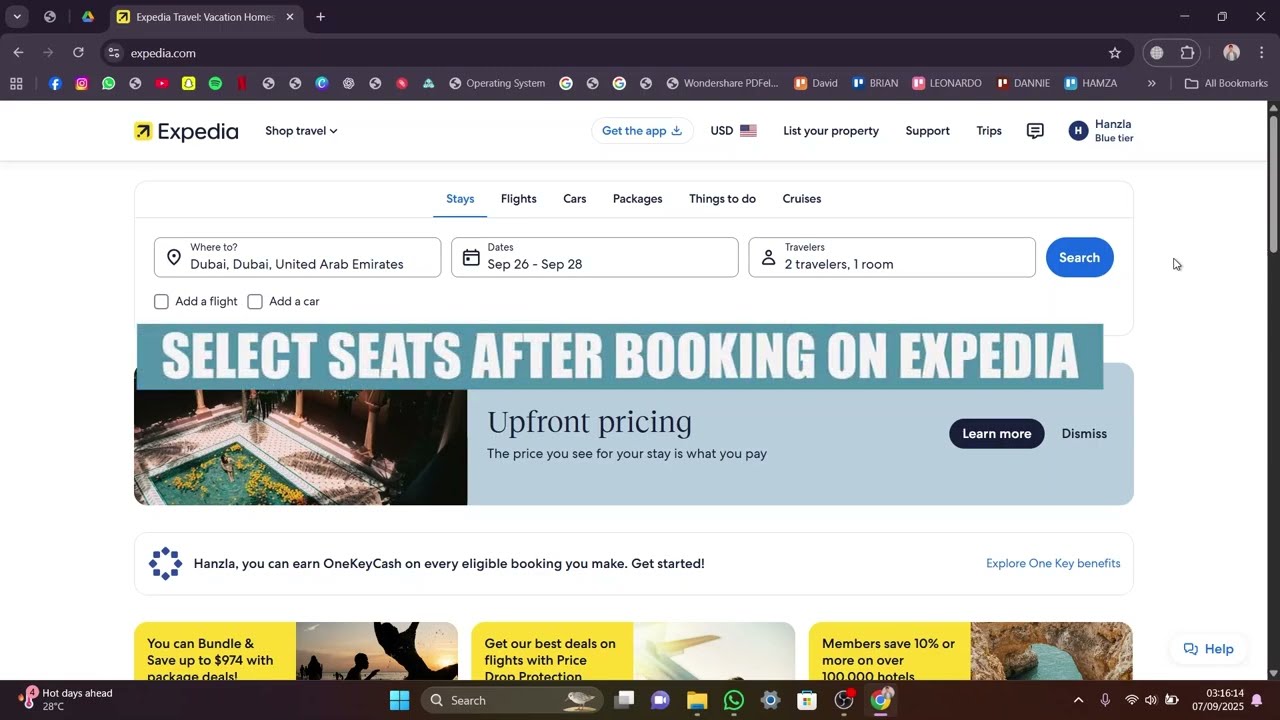1280x720 pixels.
Task: Switch to the Packages tab
Action: pyautogui.click(x=638, y=199)
